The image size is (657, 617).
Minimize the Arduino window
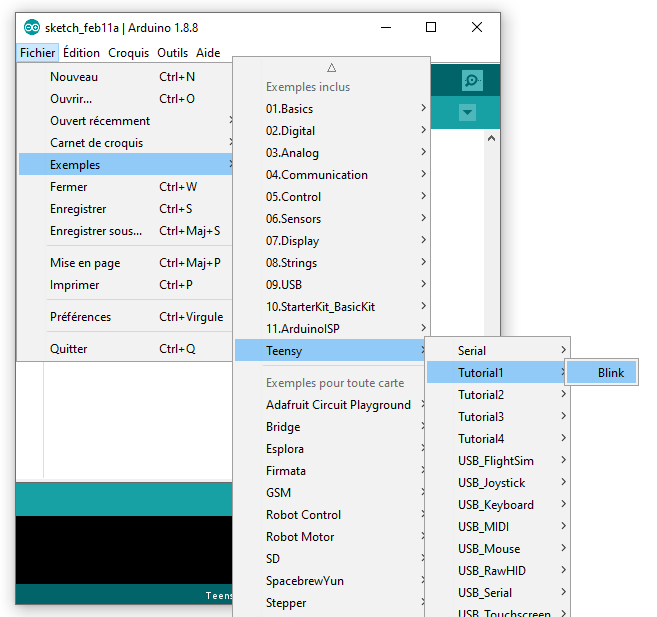[x=386, y=27]
